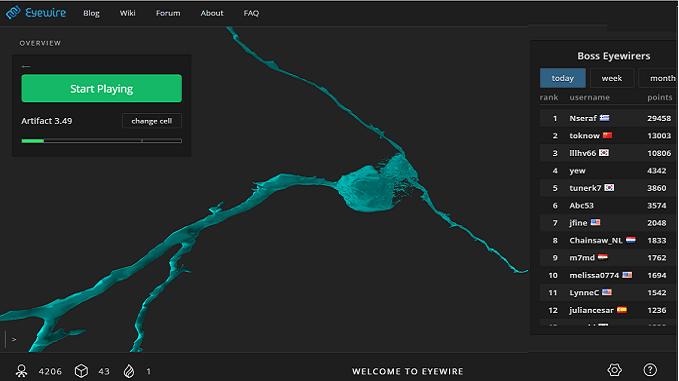This screenshot has height=381, width=679.
Task: Collapse the overview panel dash
Action: pos(26,66)
